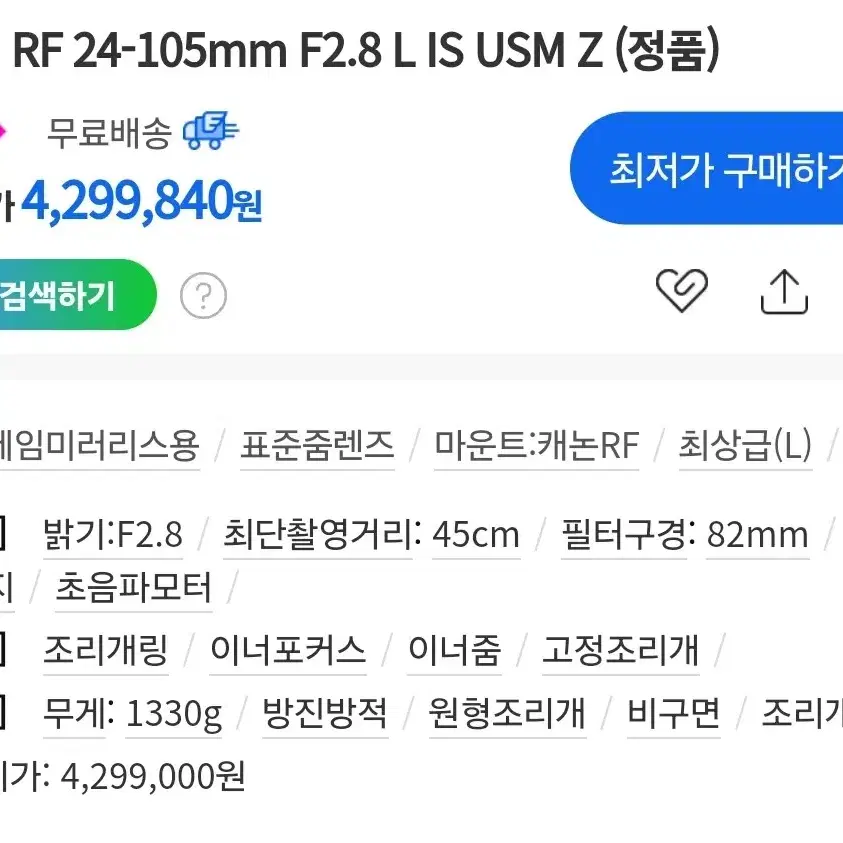
Task: Tap the 4,299,840원 lowest price
Action: point(141,201)
